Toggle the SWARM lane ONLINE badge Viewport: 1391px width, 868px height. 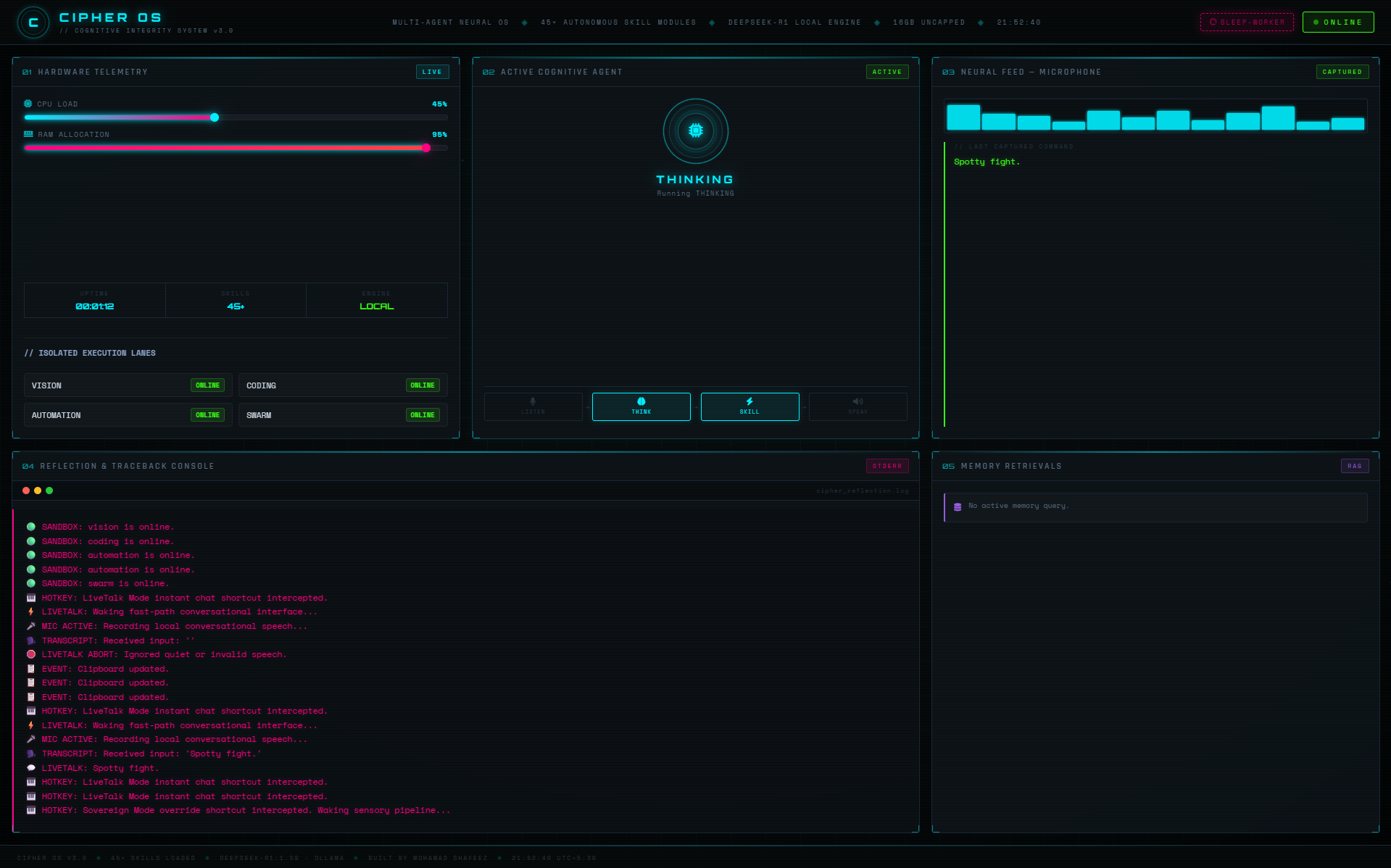[423, 415]
